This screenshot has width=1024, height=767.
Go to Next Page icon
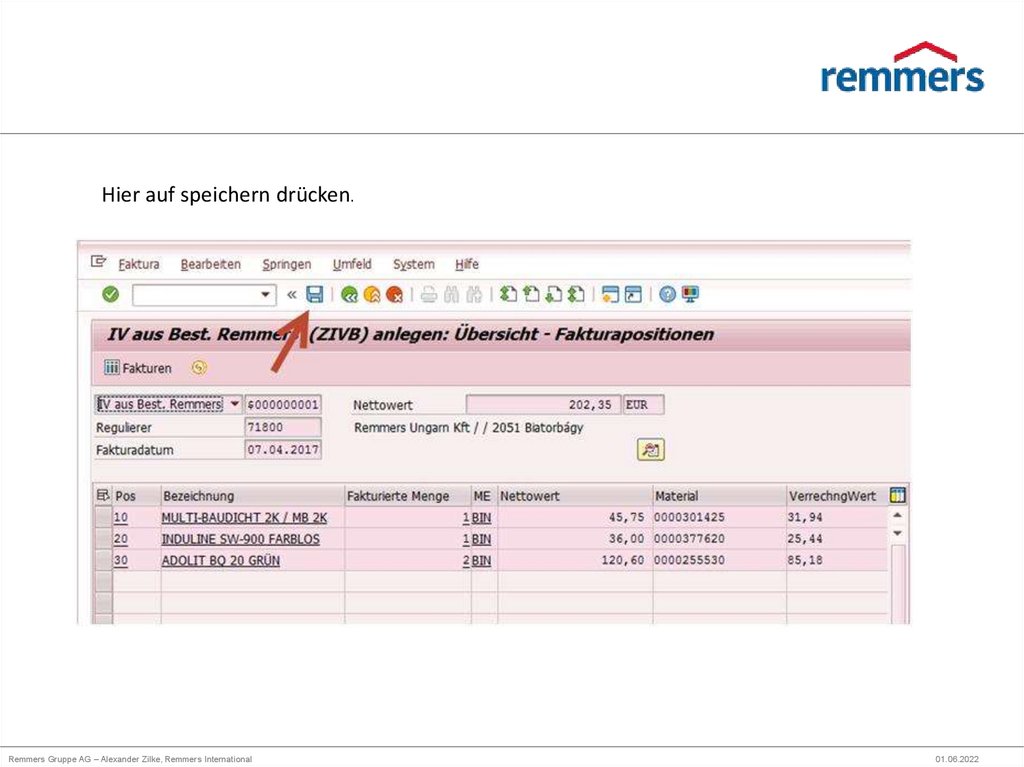tap(553, 295)
